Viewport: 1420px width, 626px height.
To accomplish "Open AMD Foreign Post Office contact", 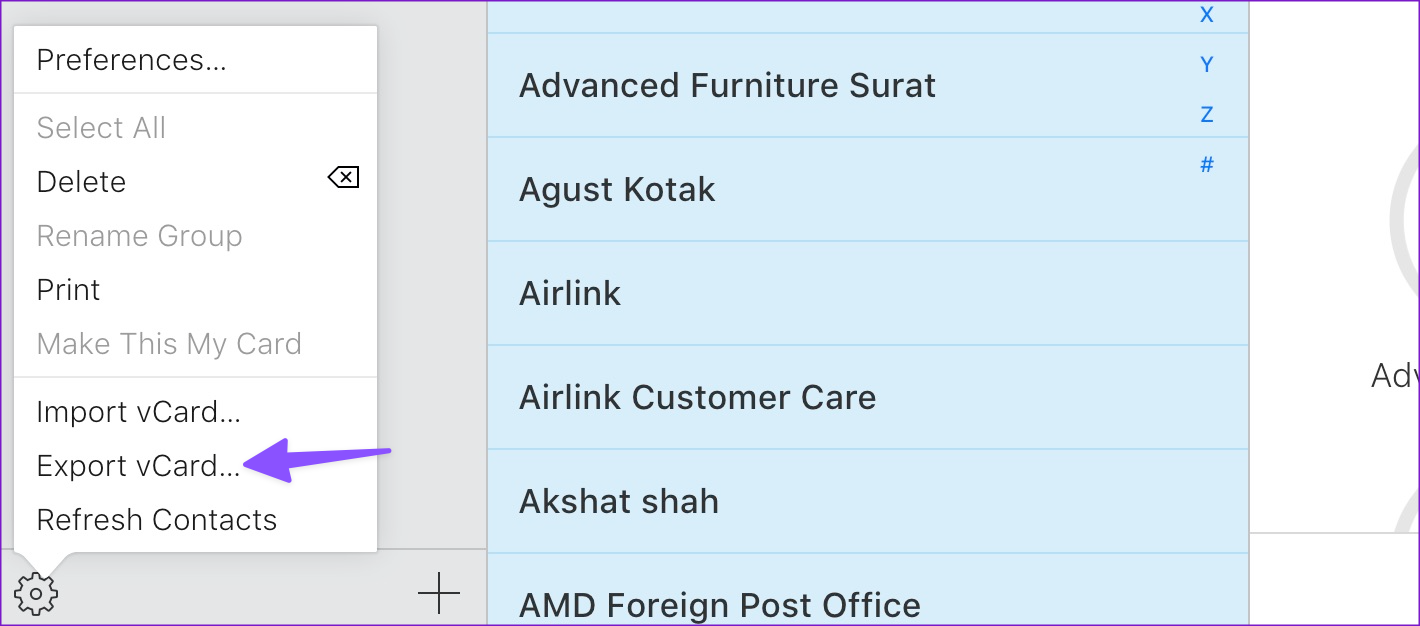I will [x=719, y=604].
